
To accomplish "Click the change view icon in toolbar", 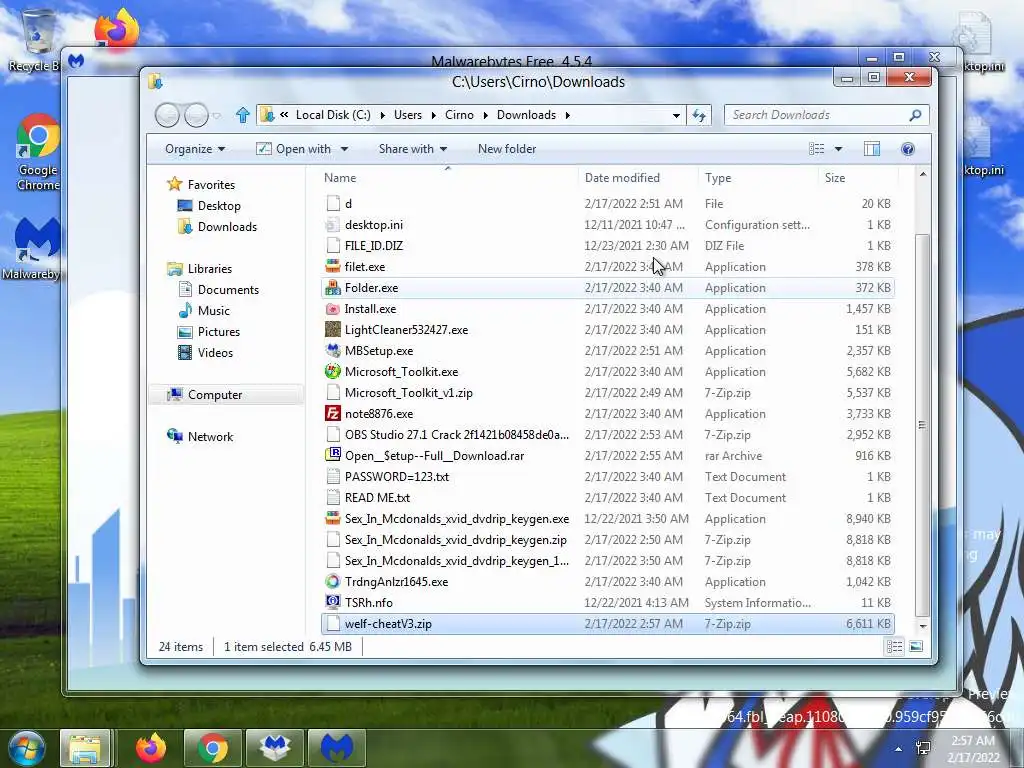I will 816,149.
